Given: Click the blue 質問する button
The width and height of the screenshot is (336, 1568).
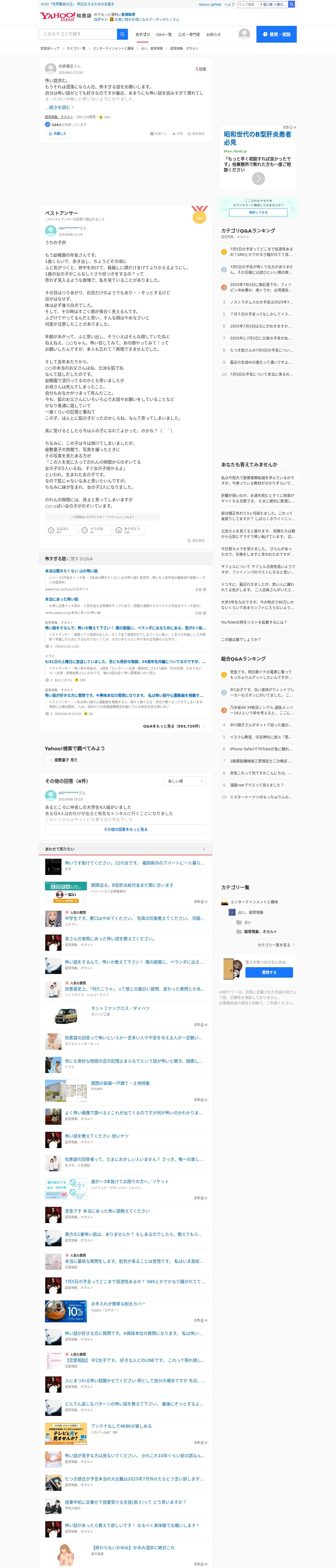Looking at the screenshot, I should 269,973.
